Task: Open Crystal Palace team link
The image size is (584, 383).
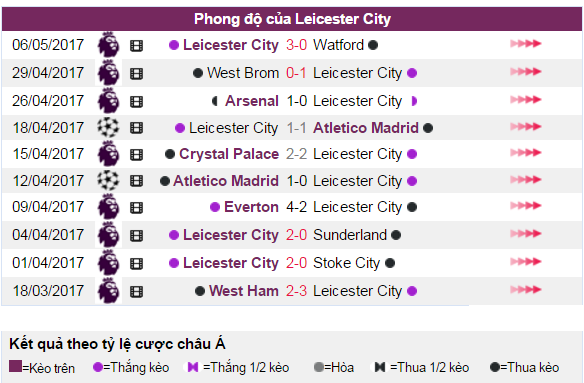Action: (229, 154)
